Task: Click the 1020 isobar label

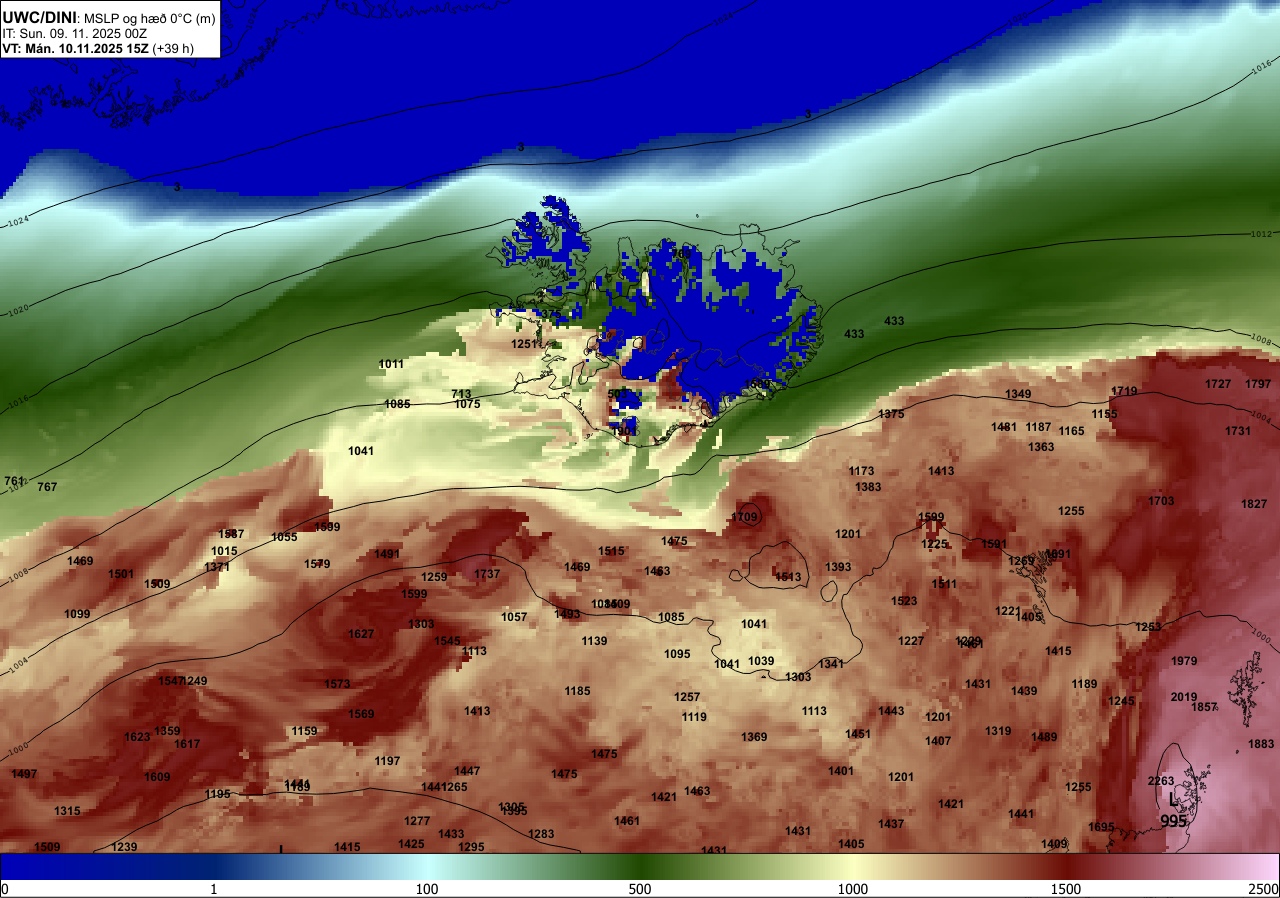Action: (x=17, y=310)
